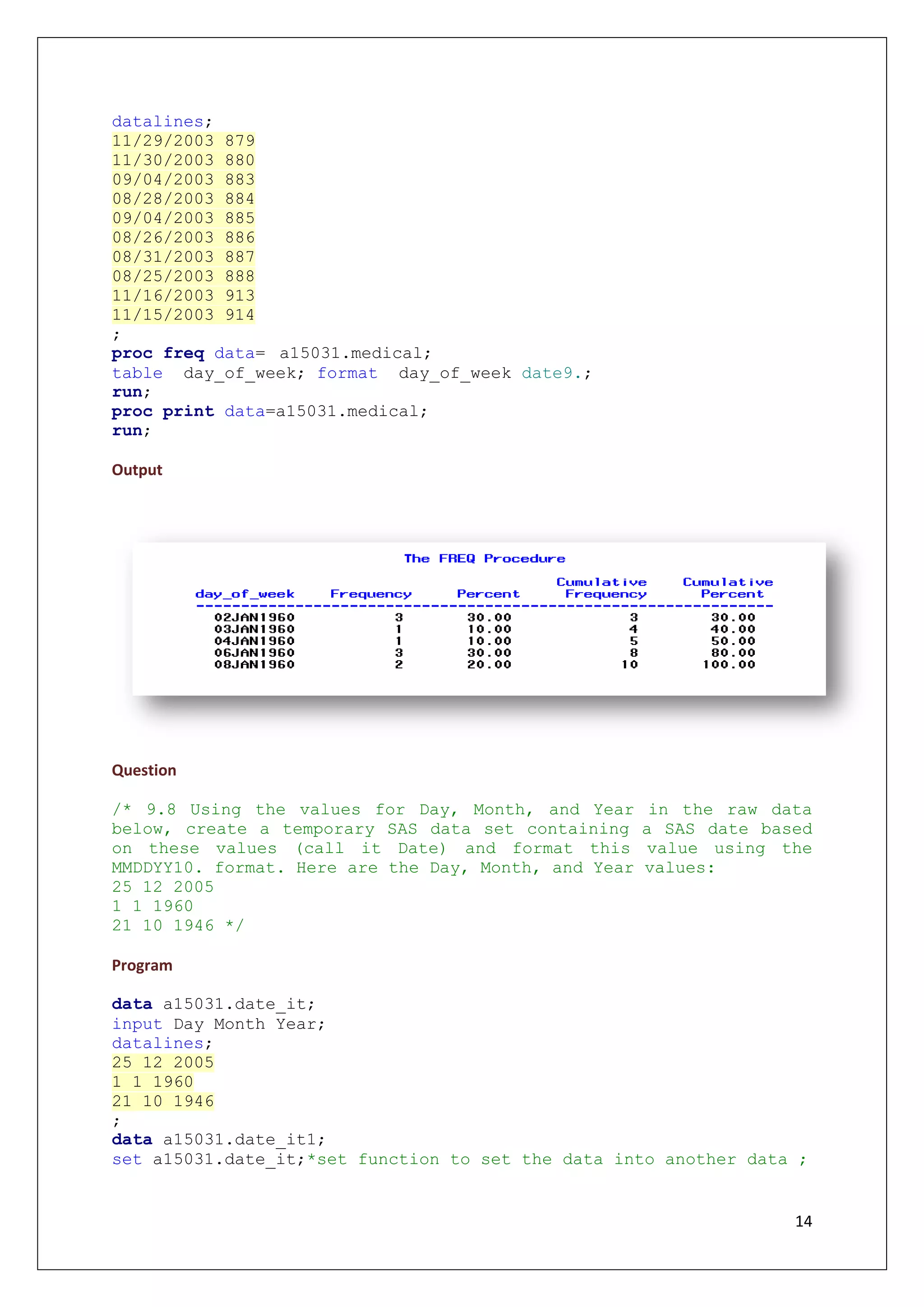Click the data line '11/15/2003 914'
Image resolution: width=924 pixels, height=1307 pixels.
pos(183,315)
